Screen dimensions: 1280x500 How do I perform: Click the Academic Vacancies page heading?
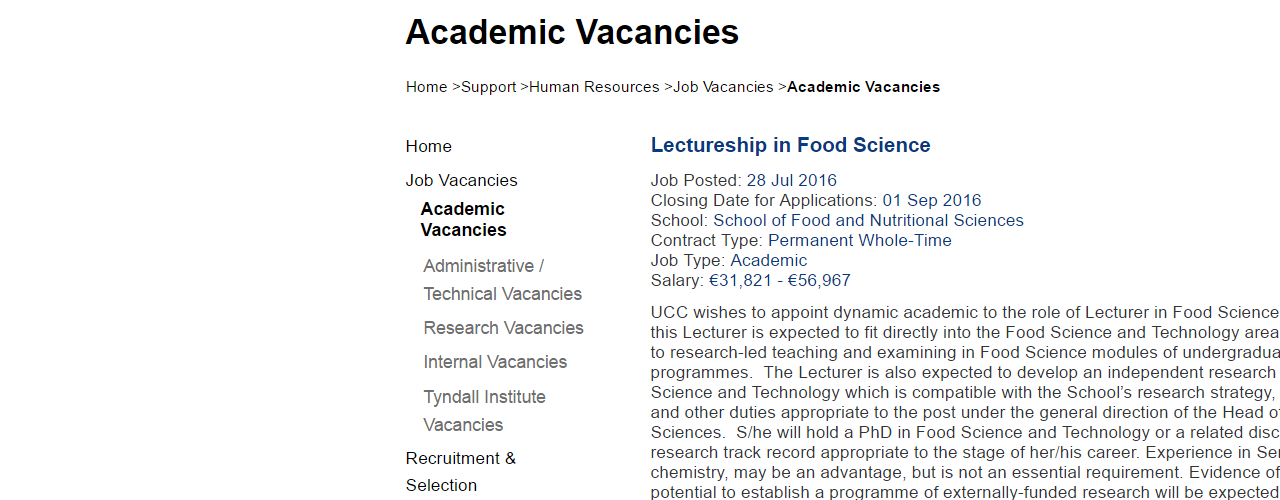572,32
